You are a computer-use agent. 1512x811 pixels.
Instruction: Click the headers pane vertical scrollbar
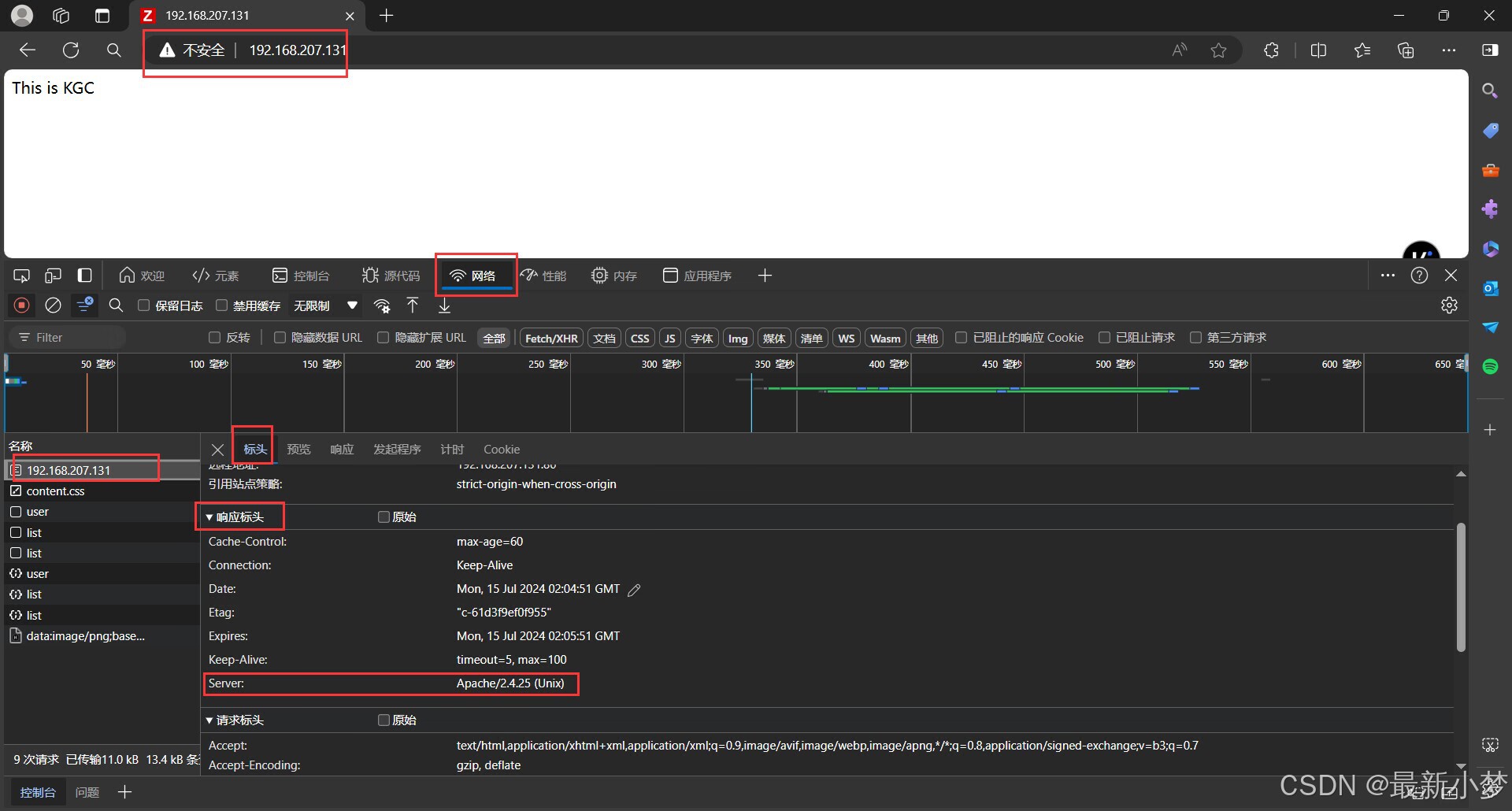tap(1461, 587)
